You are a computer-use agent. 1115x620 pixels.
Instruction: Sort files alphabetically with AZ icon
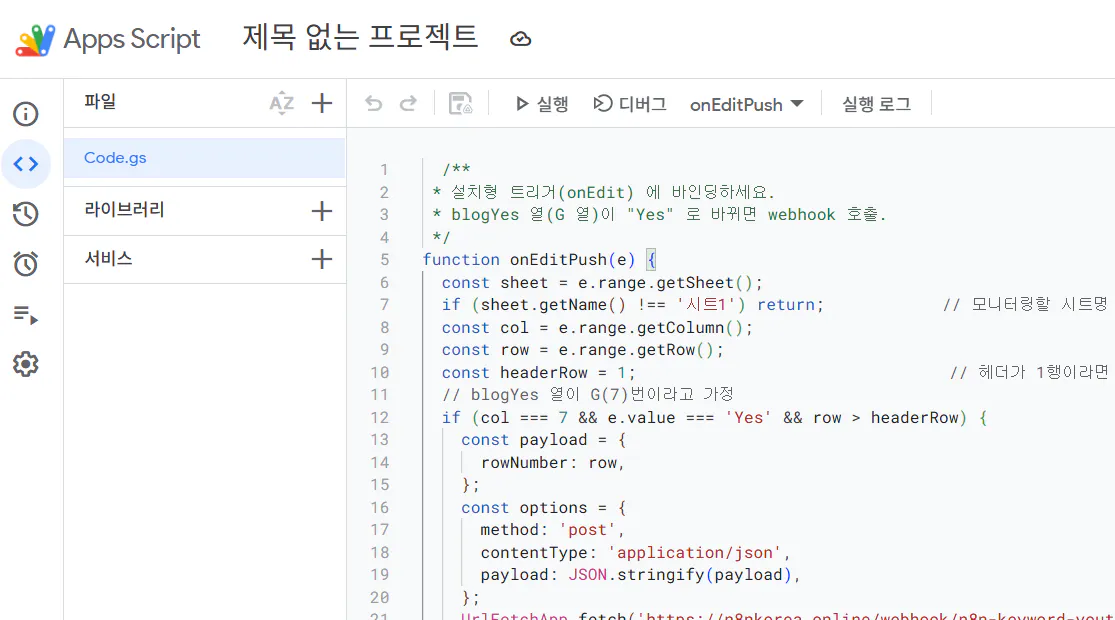coord(282,104)
